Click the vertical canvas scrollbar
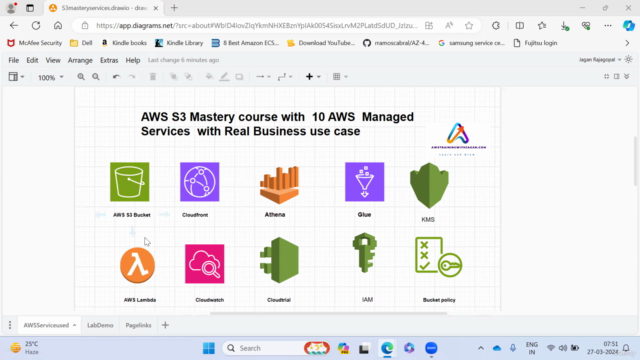The image size is (640, 360). (x=635, y=161)
